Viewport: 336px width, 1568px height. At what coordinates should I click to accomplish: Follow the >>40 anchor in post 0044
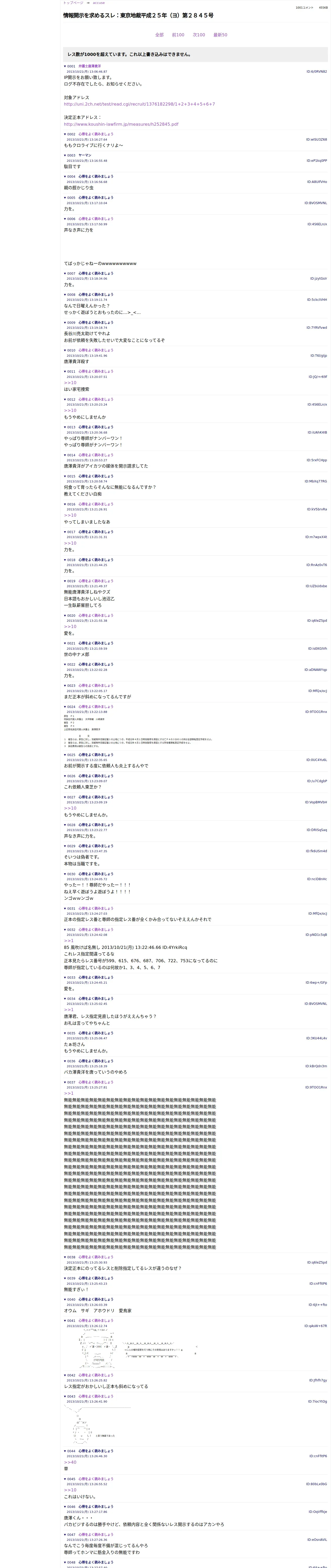[x=70, y=1462]
